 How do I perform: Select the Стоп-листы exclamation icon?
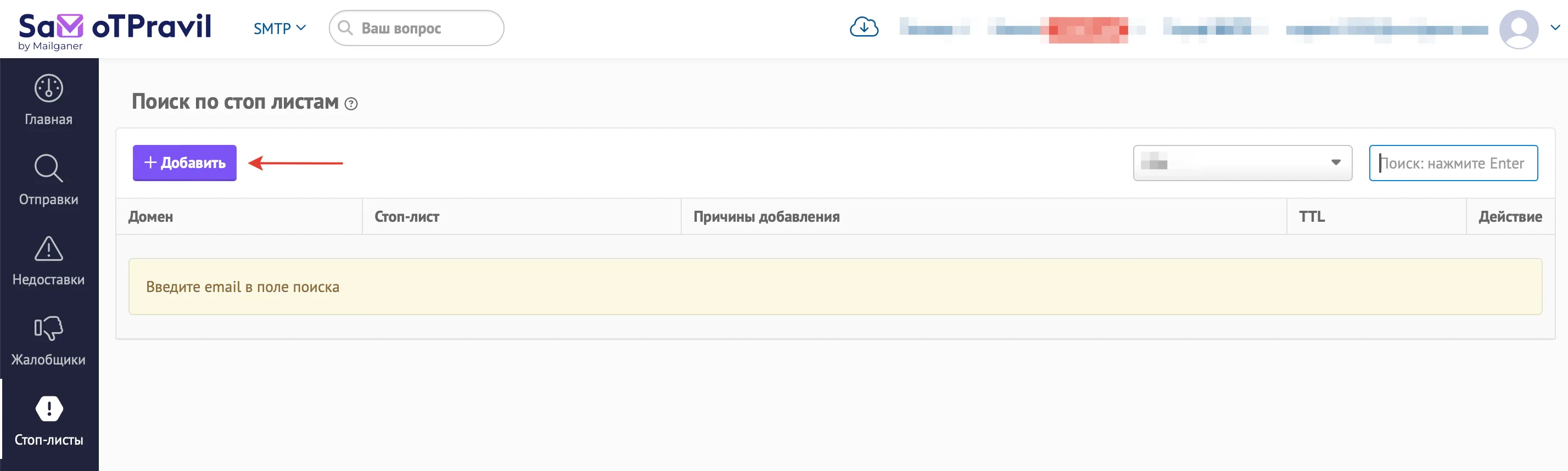[49, 408]
